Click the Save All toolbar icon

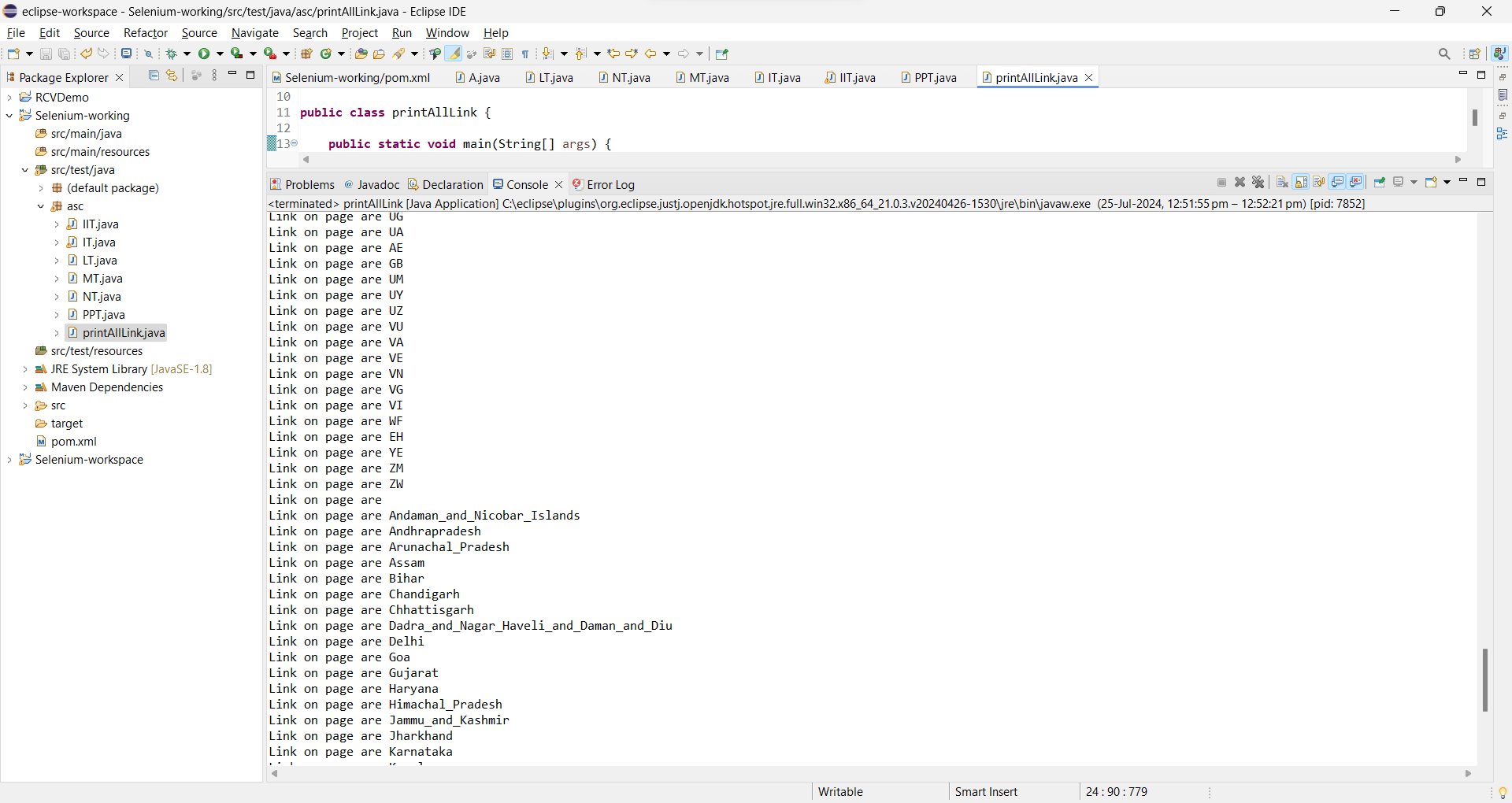65,54
